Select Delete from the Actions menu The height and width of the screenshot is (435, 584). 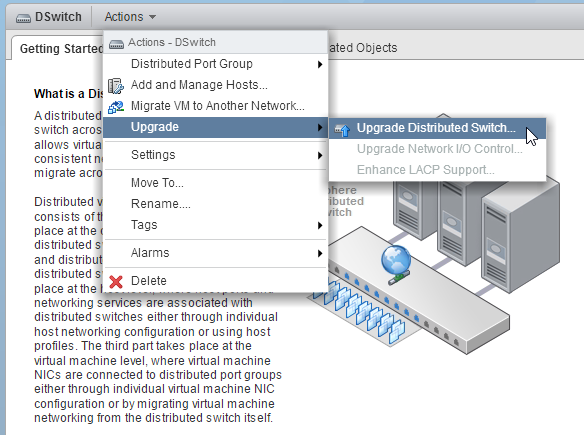click(215, 281)
